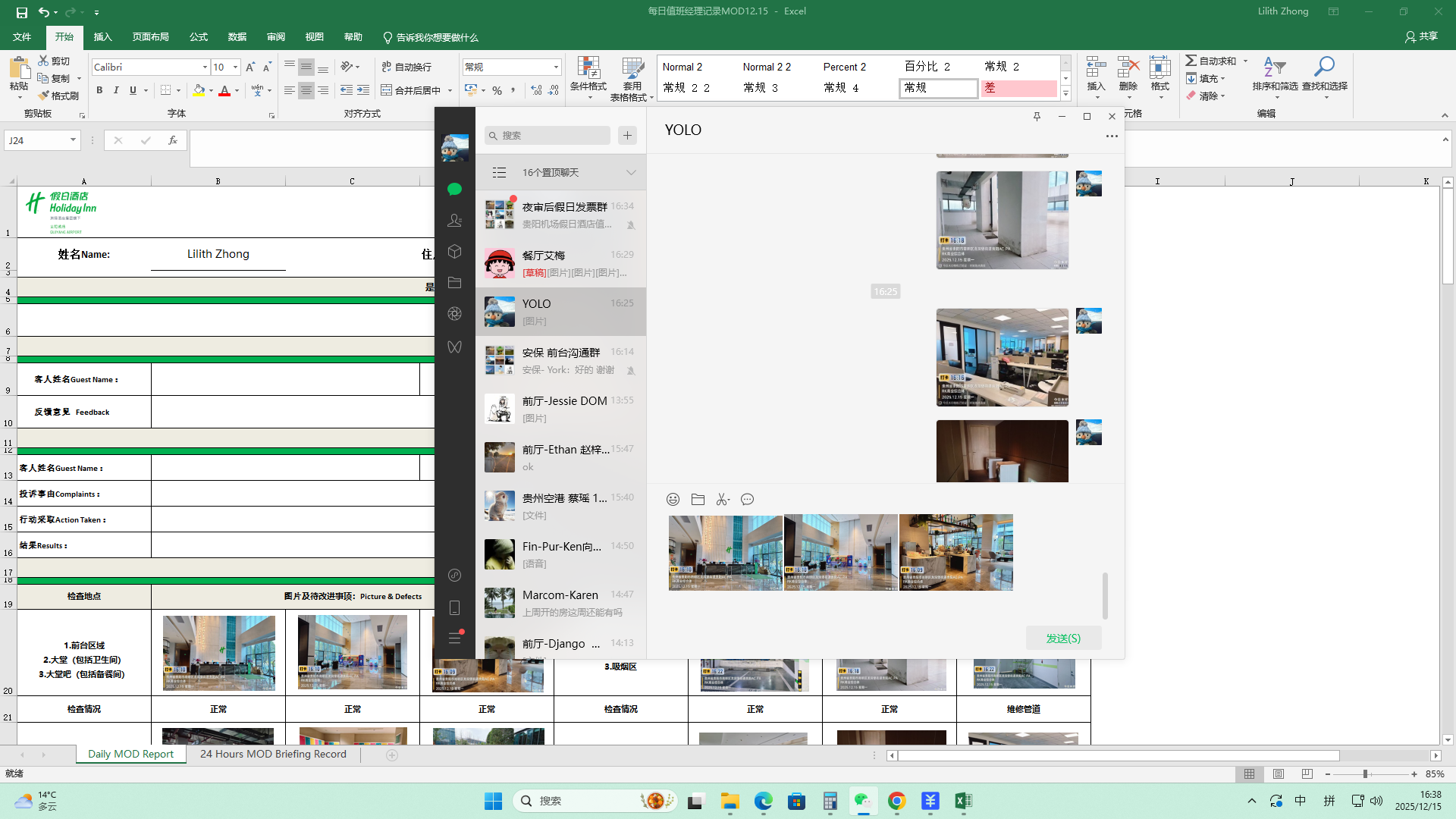The width and height of the screenshot is (1456, 819).
Task: Open the 餐厅艾梅 conversation
Action: pyautogui.click(x=560, y=263)
